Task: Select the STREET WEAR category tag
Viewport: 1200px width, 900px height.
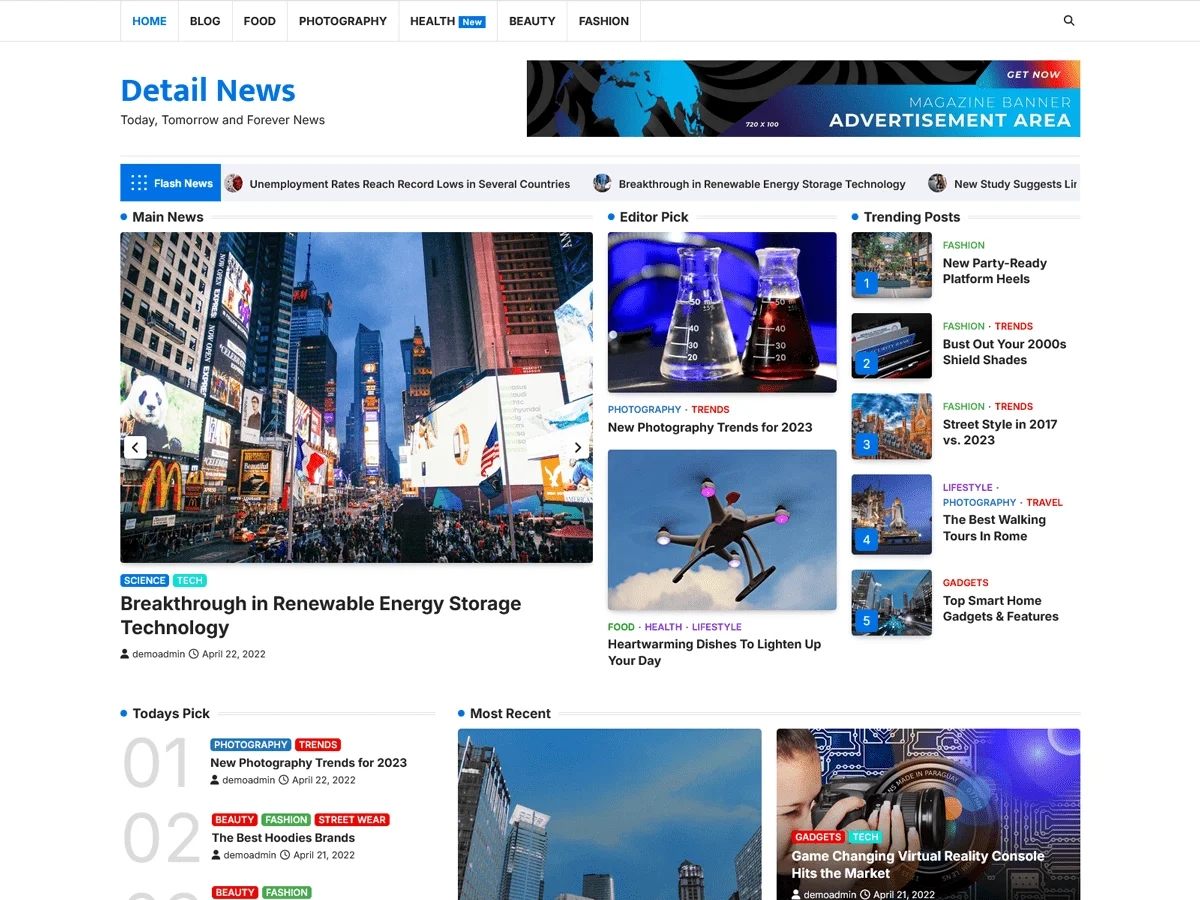Action: point(352,819)
